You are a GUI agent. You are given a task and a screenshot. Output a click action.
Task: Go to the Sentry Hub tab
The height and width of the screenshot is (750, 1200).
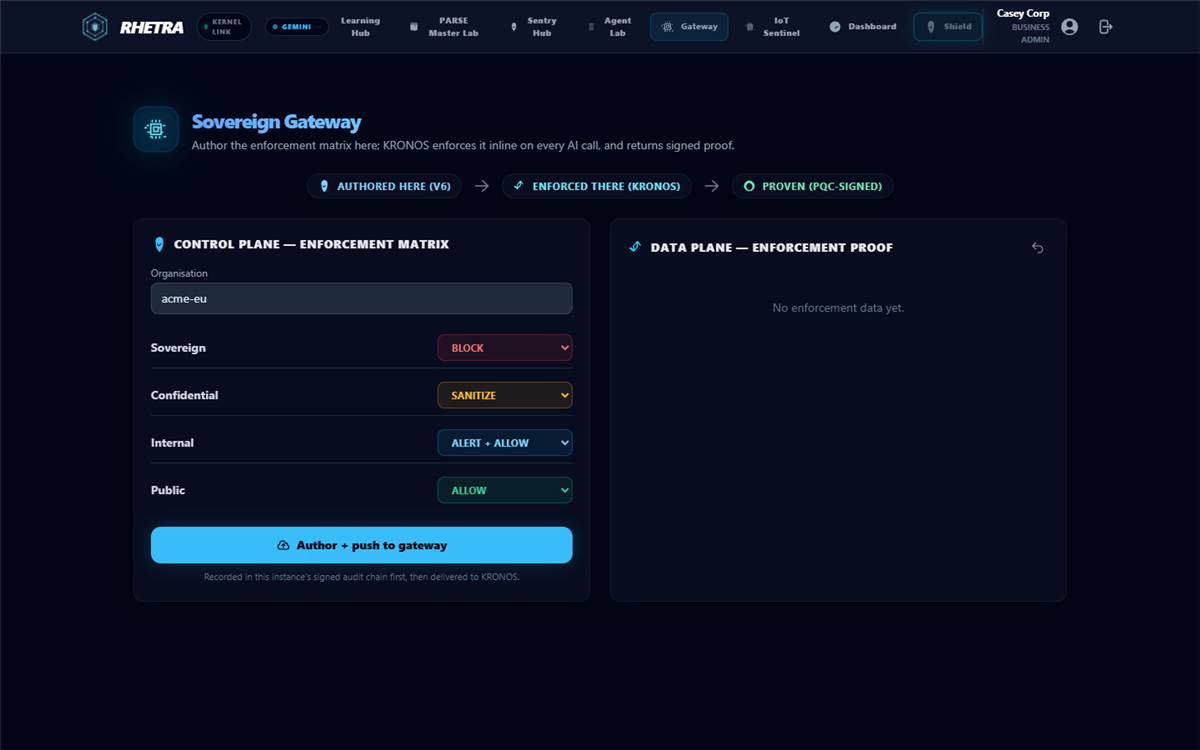tap(533, 27)
